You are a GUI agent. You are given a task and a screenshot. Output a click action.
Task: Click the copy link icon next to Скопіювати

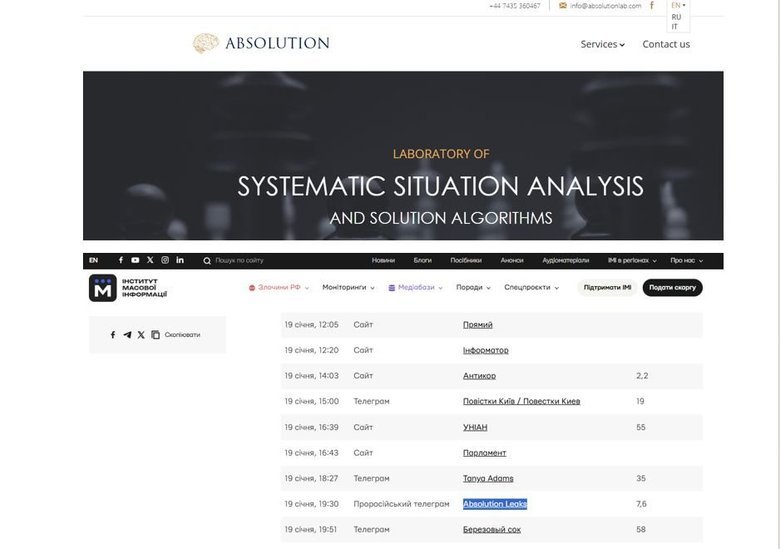[155, 335]
